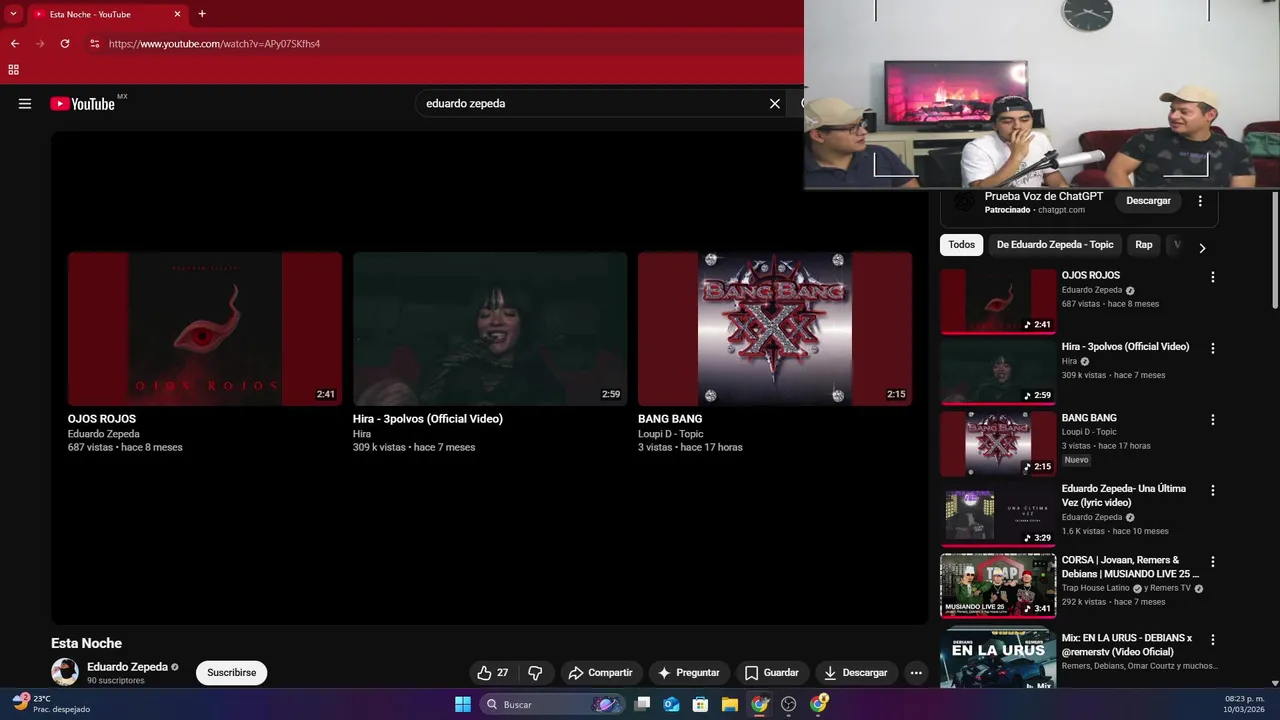Image resolution: width=1280 pixels, height=720 pixels.
Task: Clear the search text with the X
Action: [x=774, y=103]
